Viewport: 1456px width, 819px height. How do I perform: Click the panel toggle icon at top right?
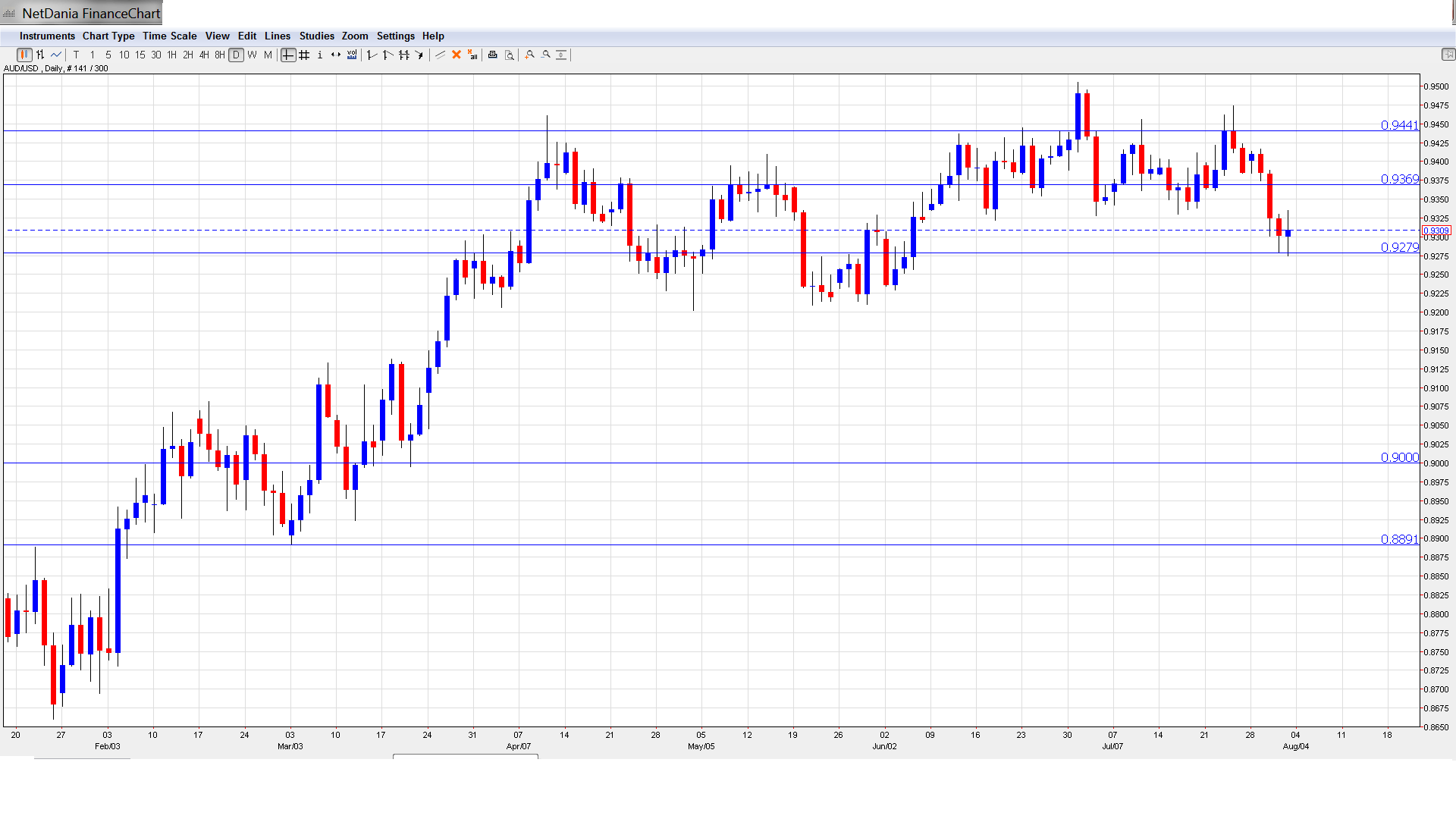point(1448,55)
